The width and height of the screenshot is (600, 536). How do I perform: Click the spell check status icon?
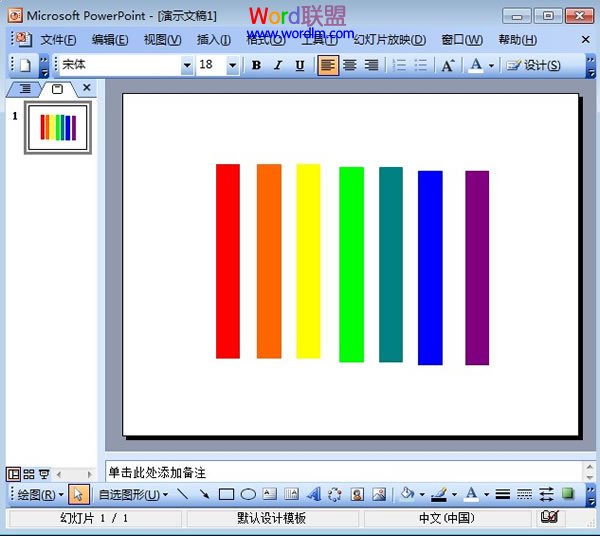pyautogui.click(x=549, y=517)
